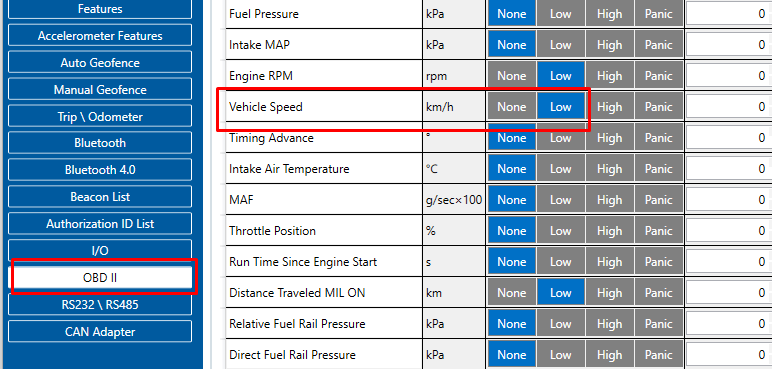Open the OBD II settings section

[100, 278]
